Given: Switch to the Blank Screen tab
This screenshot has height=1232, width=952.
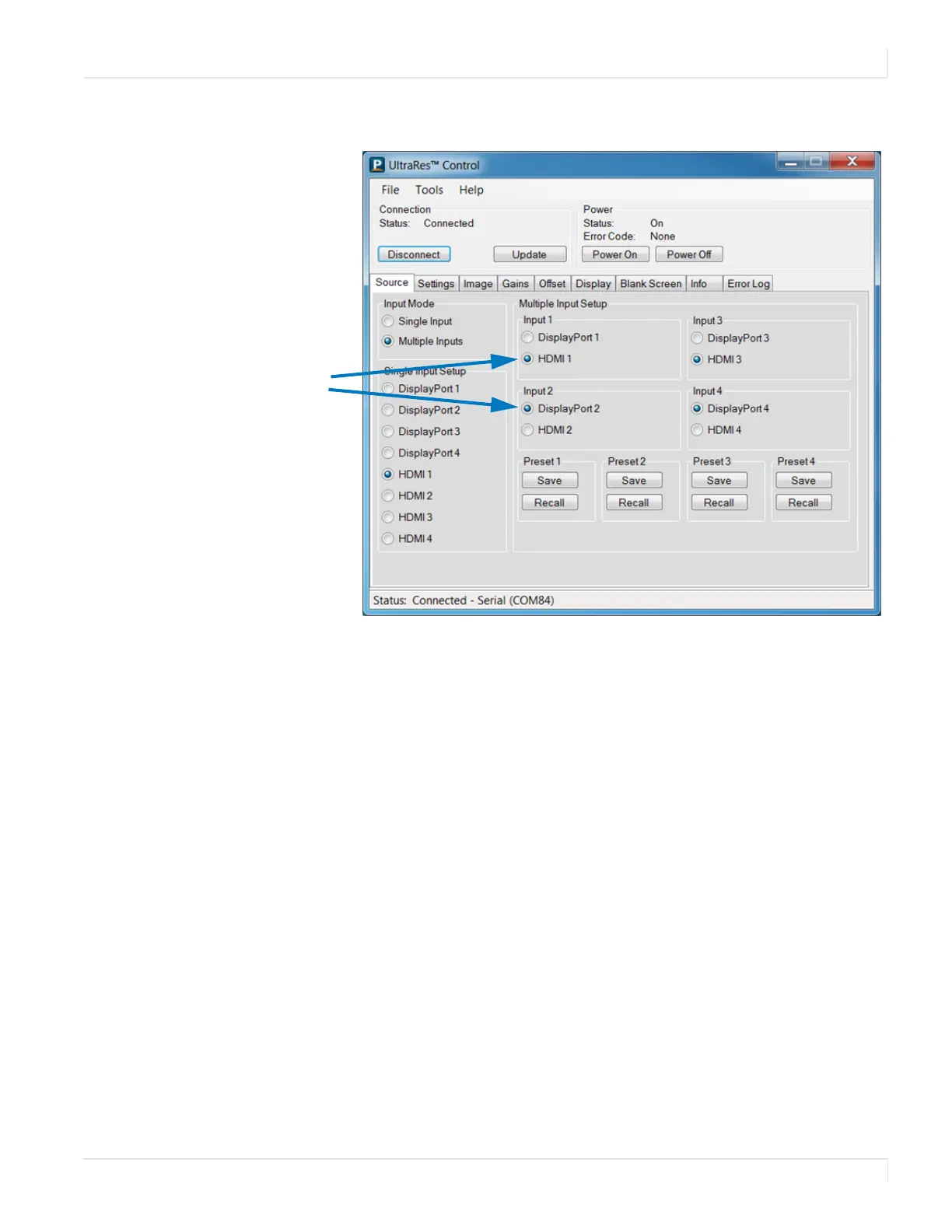Looking at the screenshot, I should pos(650,284).
